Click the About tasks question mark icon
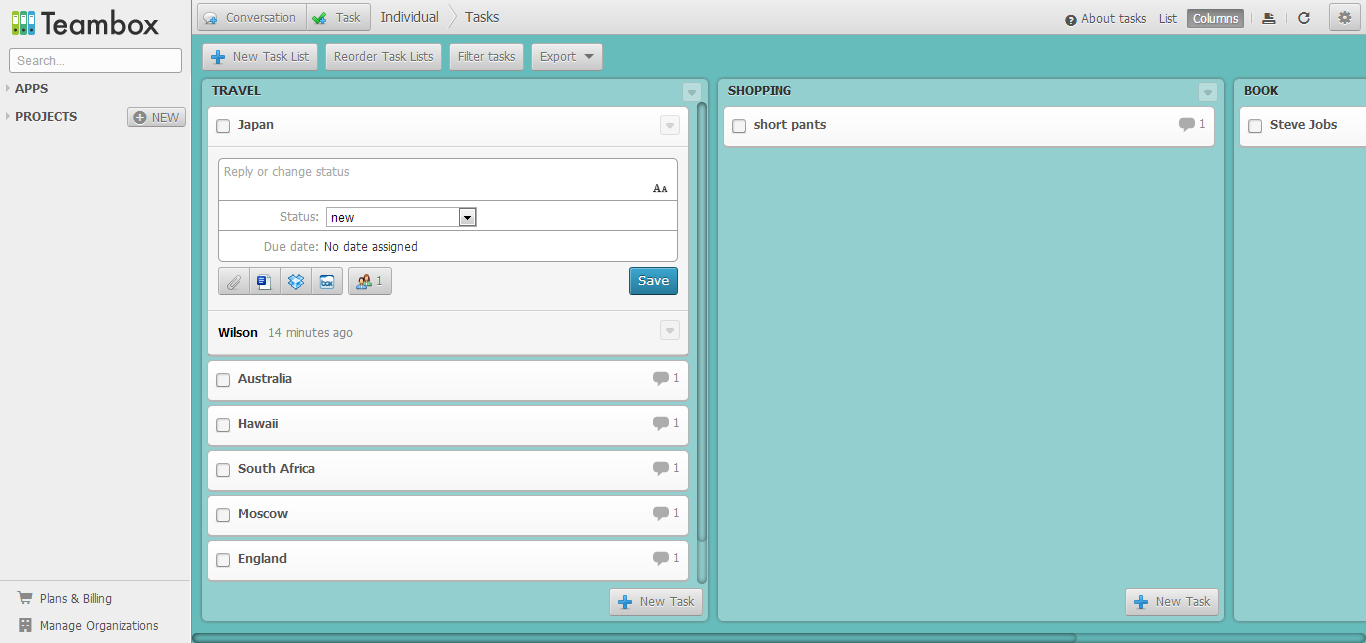Screen dimensions: 1366x643 click(1071, 19)
